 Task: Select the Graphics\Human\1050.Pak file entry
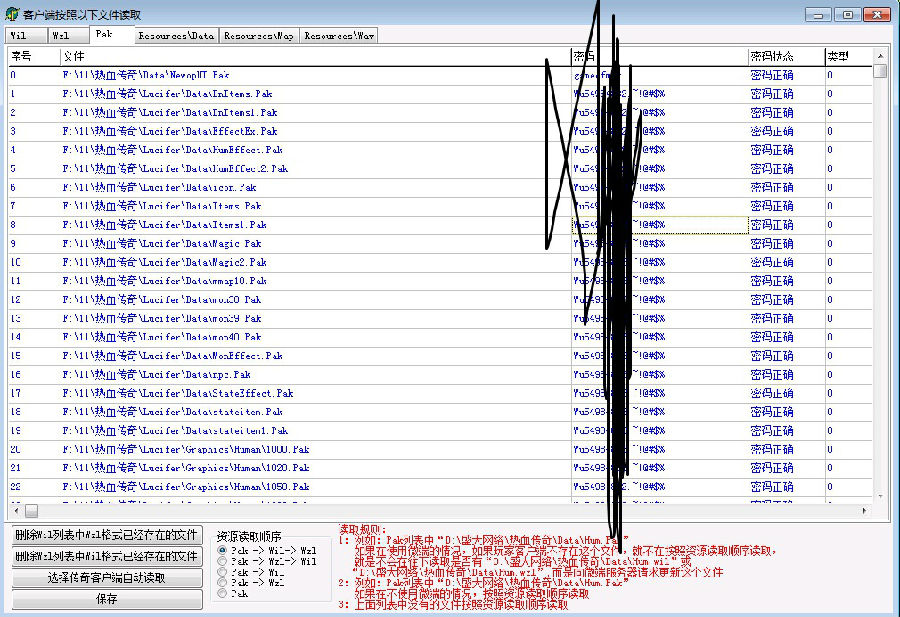tap(185, 487)
